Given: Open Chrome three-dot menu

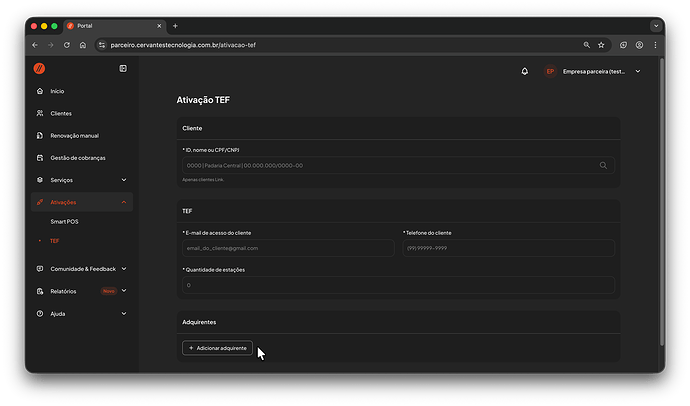Looking at the screenshot, I should 655,45.
